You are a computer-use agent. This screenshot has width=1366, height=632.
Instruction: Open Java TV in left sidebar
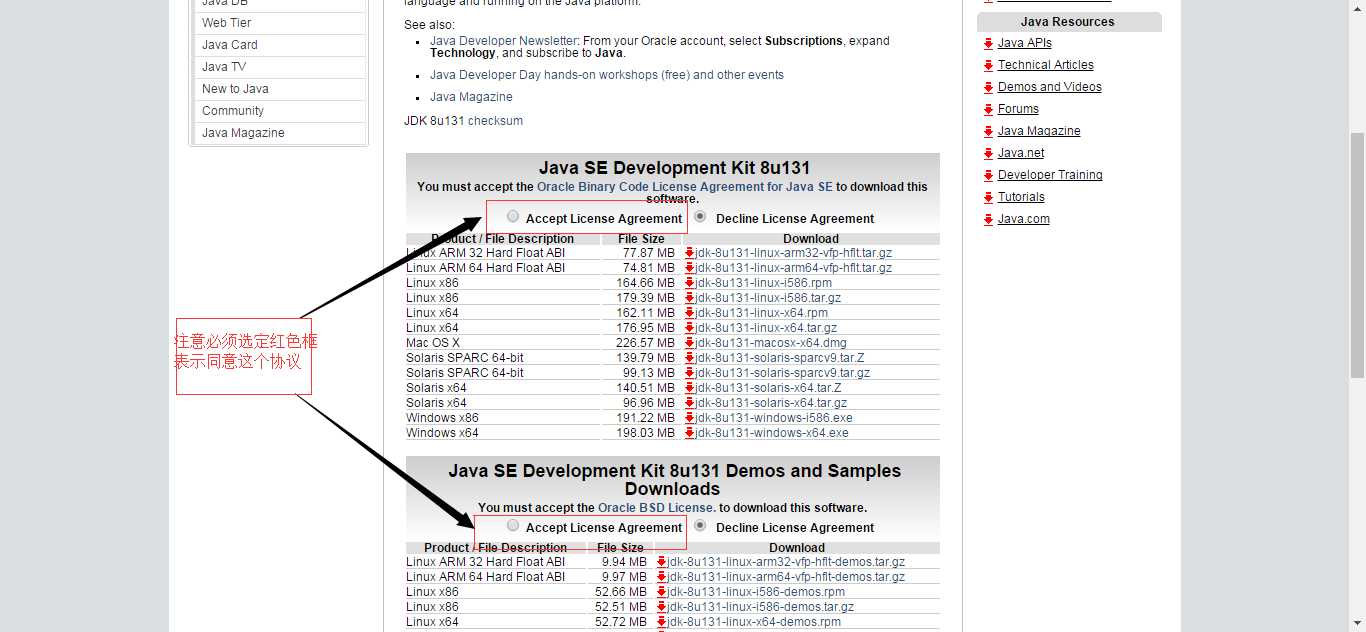click(x=224, y=67)
